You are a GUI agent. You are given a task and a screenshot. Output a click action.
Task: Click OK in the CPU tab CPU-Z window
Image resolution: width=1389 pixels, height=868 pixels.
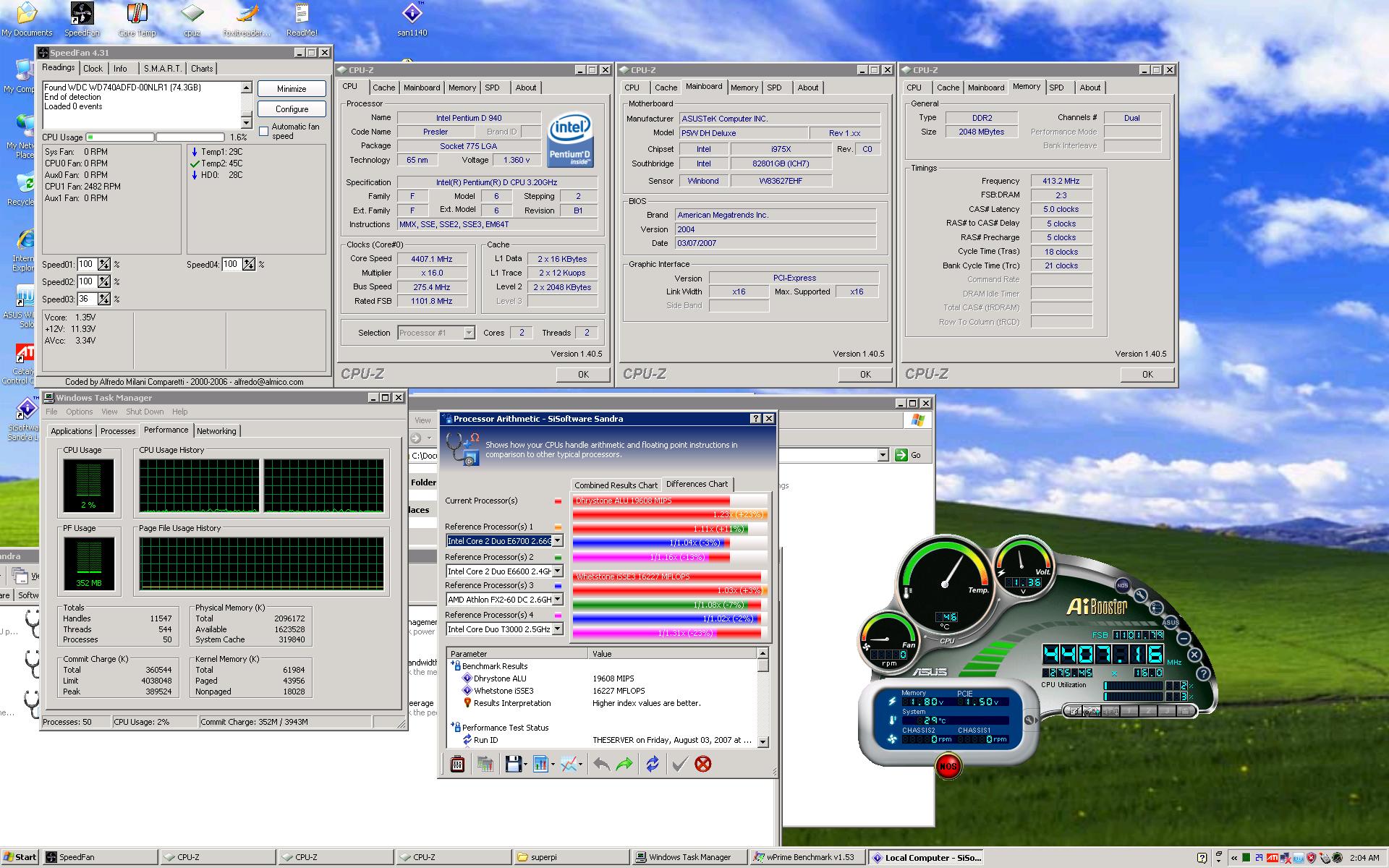[x=583, y=375]
